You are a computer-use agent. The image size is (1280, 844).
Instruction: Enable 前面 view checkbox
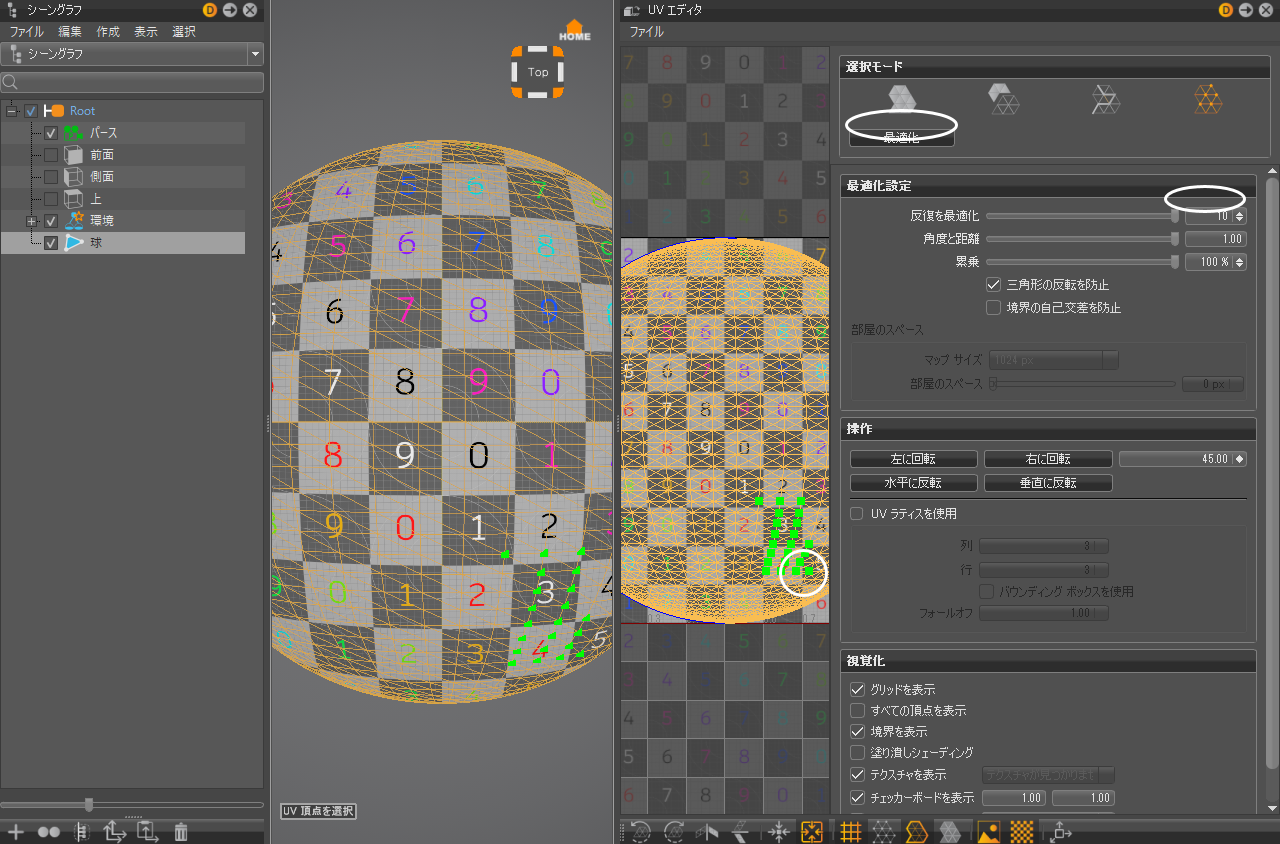(x=51, y=155)
